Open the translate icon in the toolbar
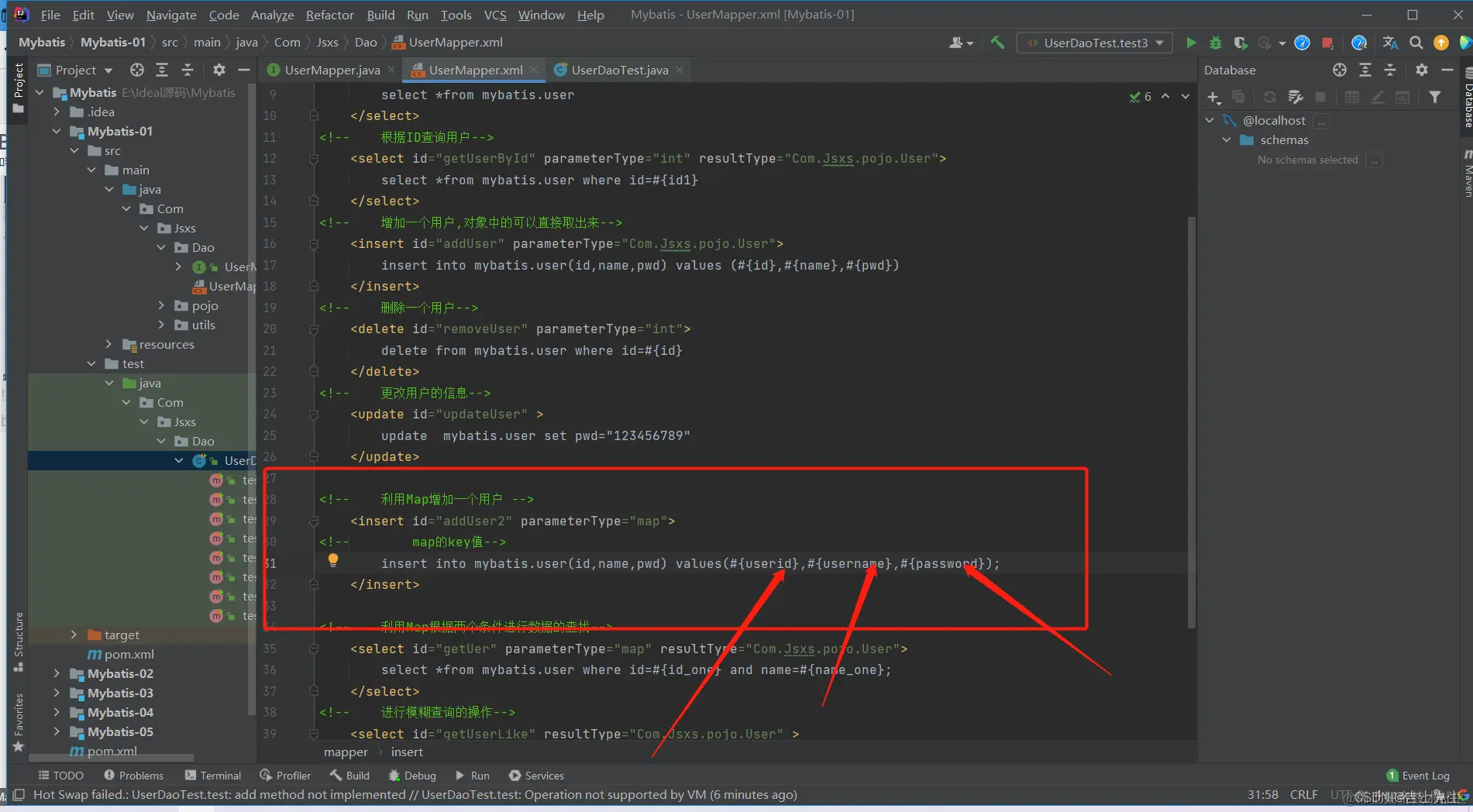The image size is (1473, 812). 1390,43
